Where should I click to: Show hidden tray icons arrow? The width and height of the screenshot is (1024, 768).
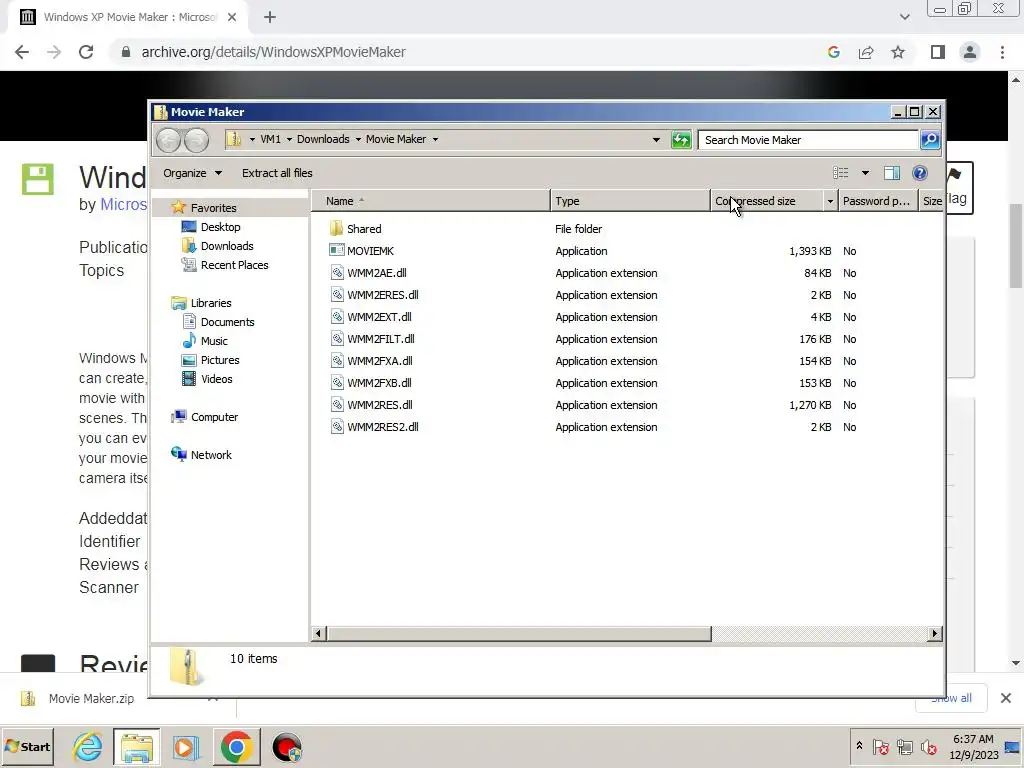859,746
